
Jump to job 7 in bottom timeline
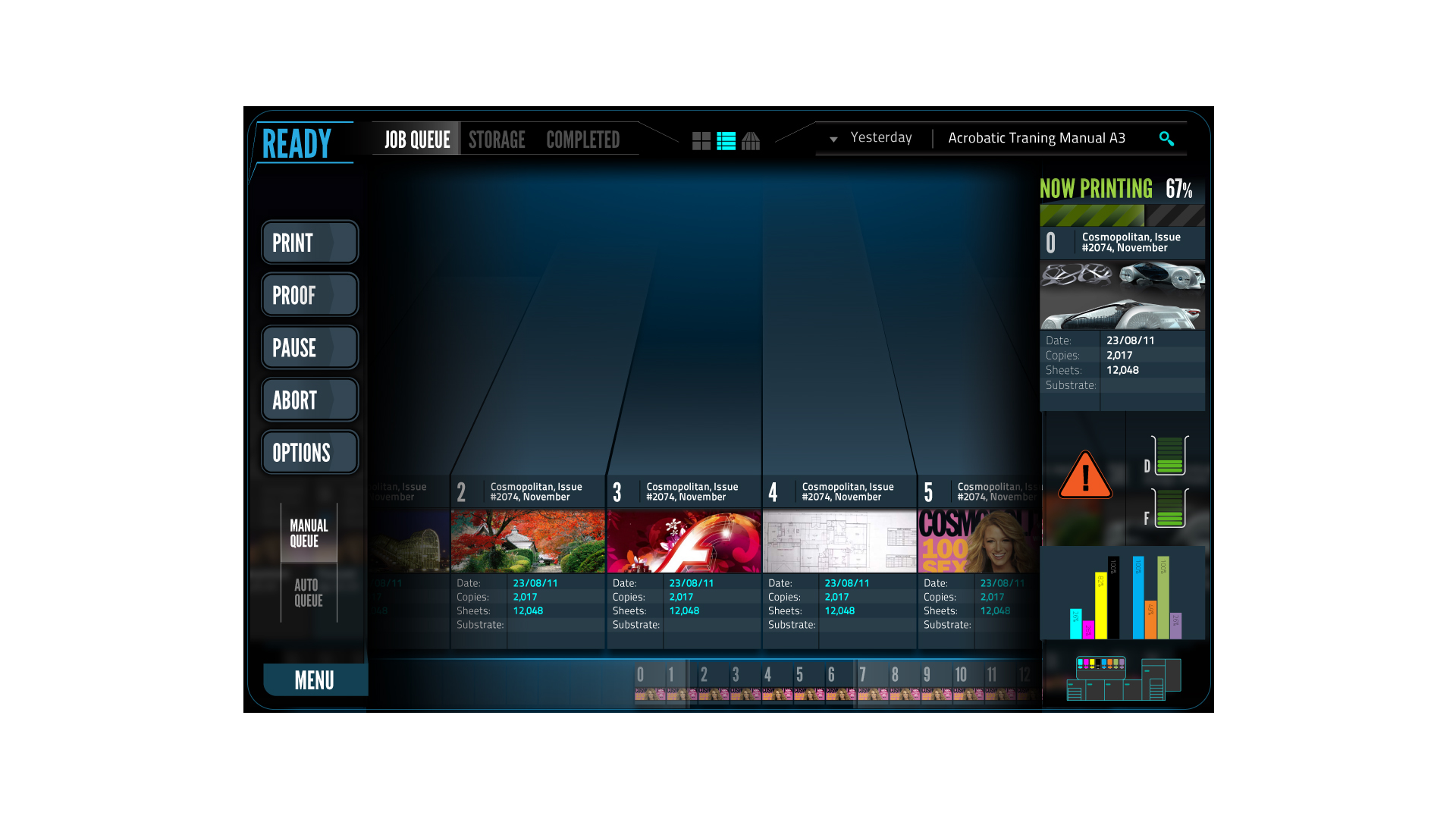(871, 683)
